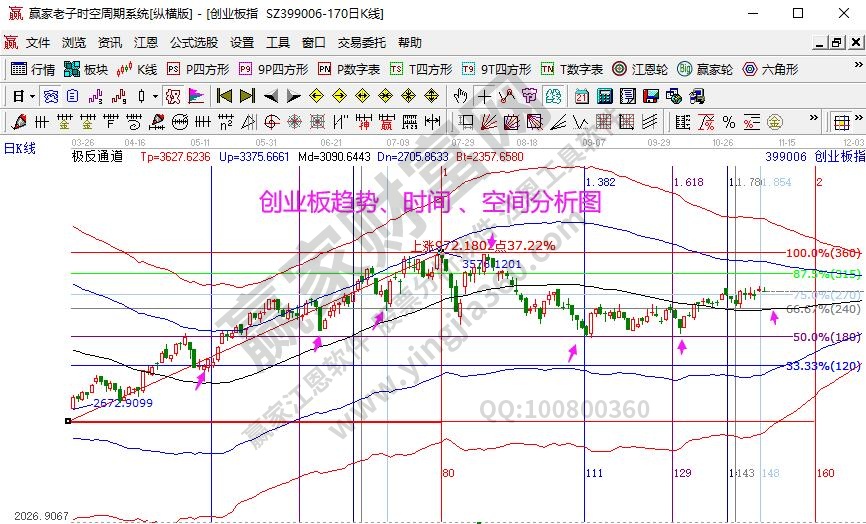Open the 公式选股 menu

point(193,43)
